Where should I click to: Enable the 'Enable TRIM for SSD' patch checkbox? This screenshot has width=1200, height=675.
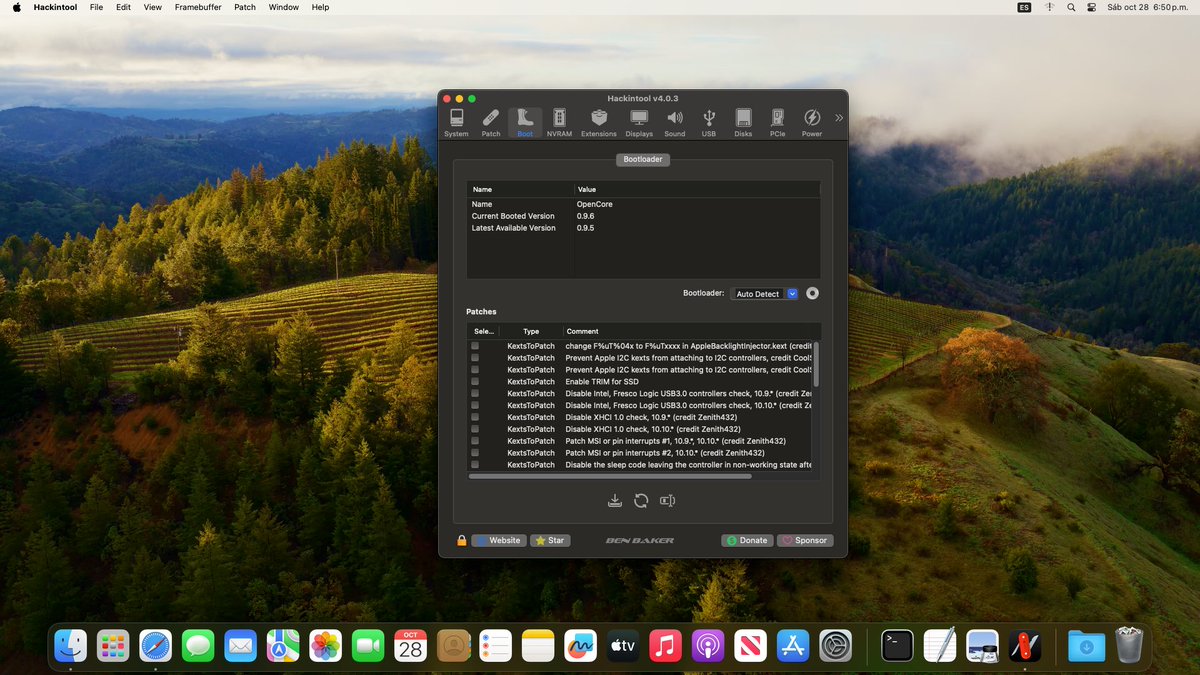pyautogui.click(x=474, y=381)
